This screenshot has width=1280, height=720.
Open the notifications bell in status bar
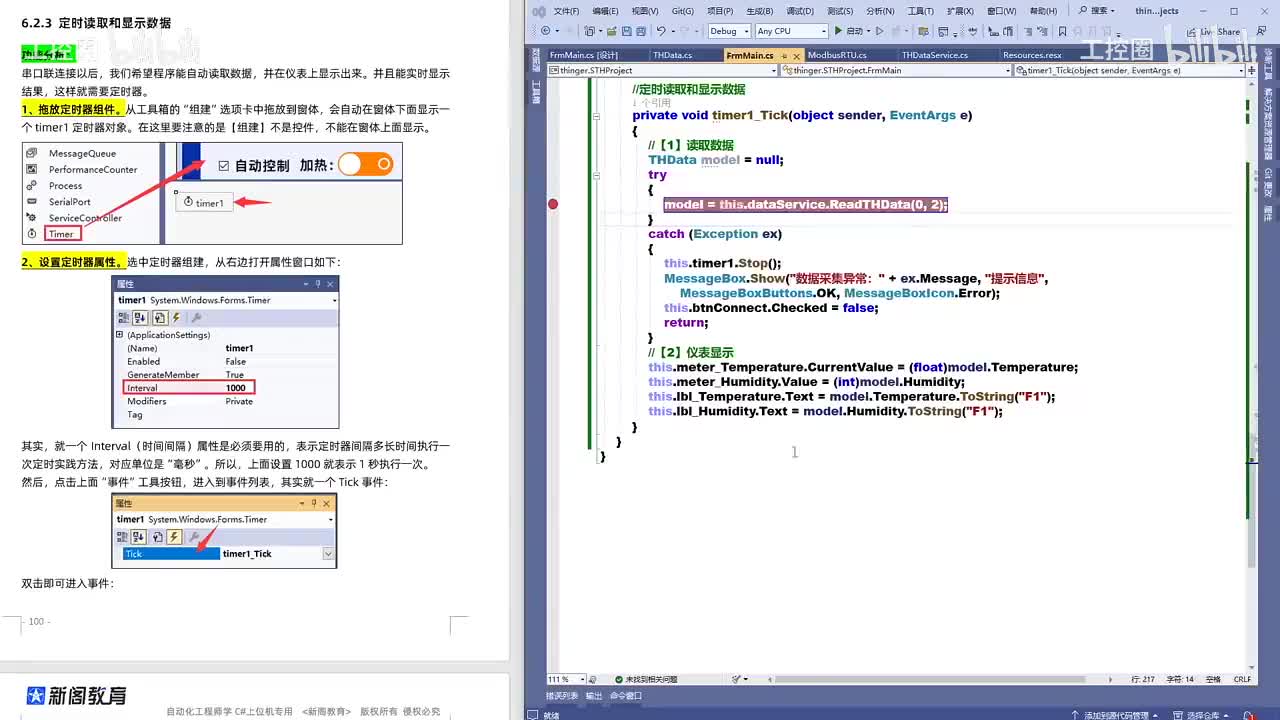point(1249,715)
